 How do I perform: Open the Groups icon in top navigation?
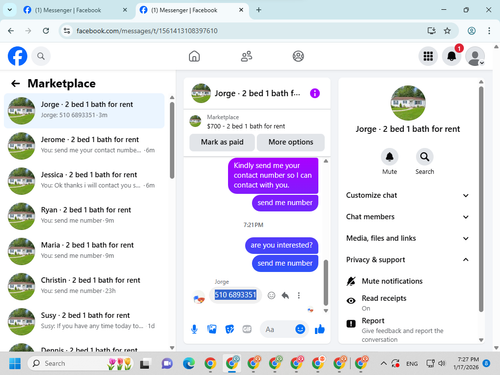tap(298, 56)
